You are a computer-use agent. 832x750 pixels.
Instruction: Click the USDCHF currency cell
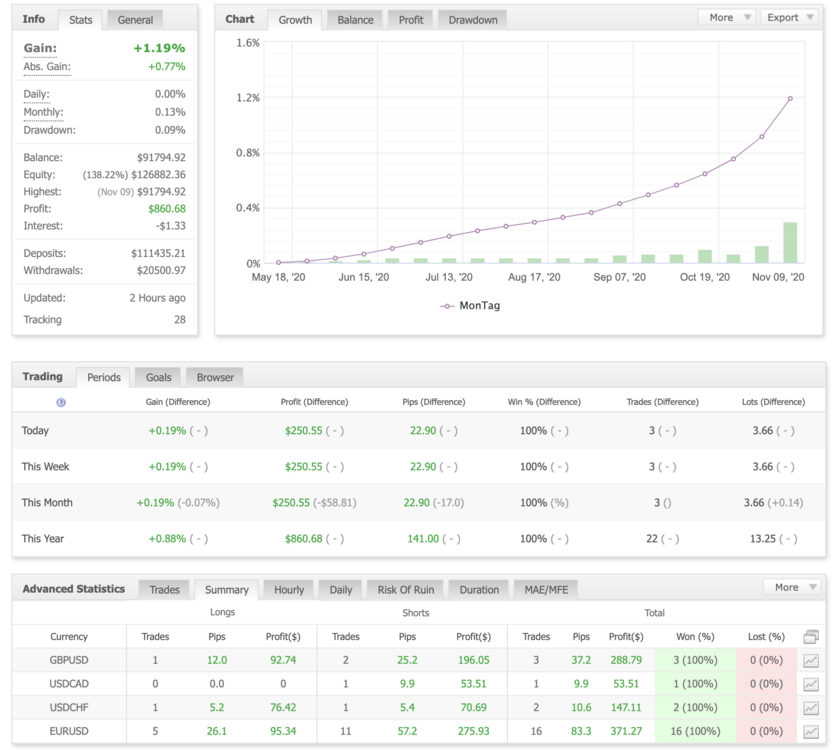tap(69, 708)
